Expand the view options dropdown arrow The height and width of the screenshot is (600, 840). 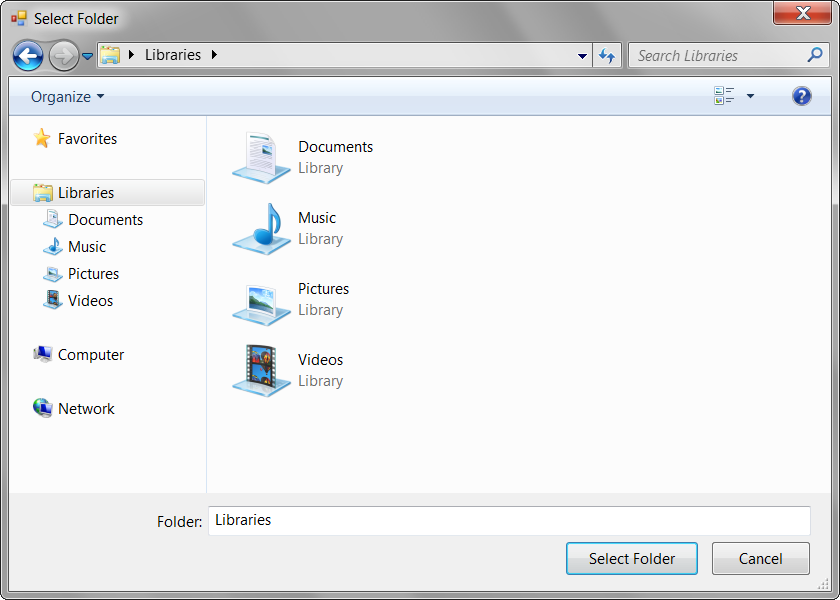tap(750, 97)
